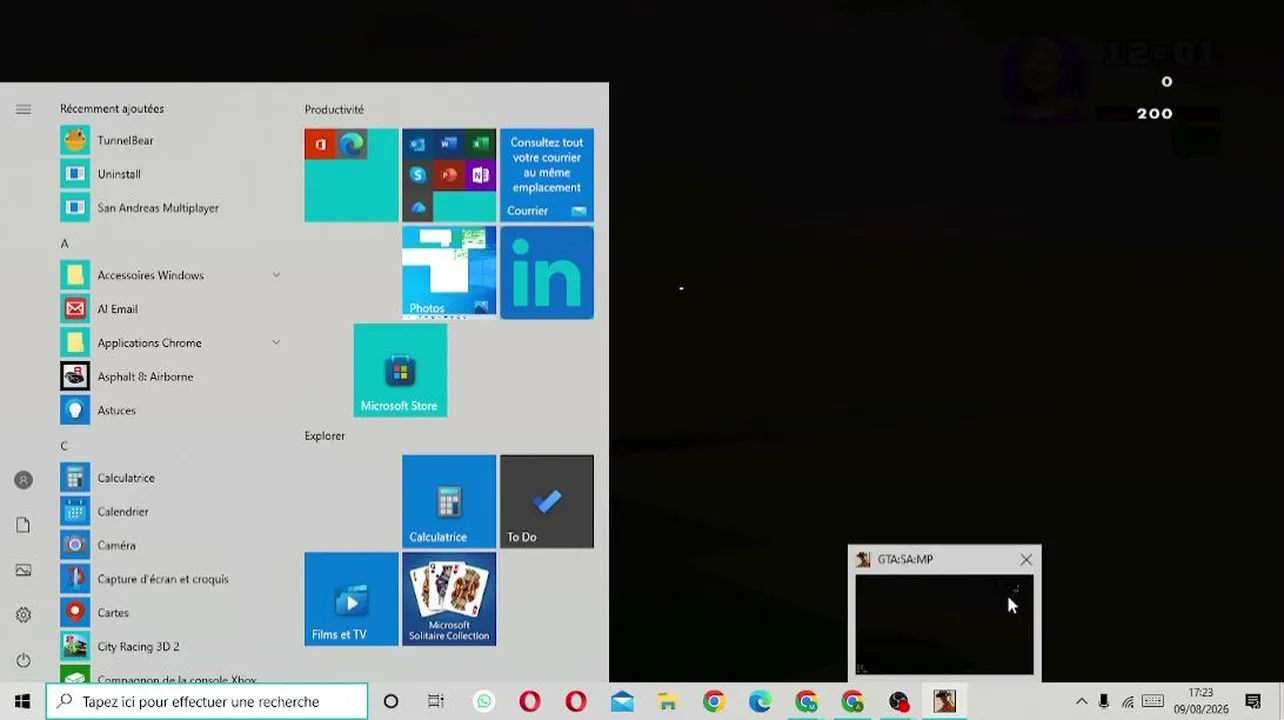Click the Windows Start button
This screenshot has width=1284, height=720.
[x=22, y=702]
